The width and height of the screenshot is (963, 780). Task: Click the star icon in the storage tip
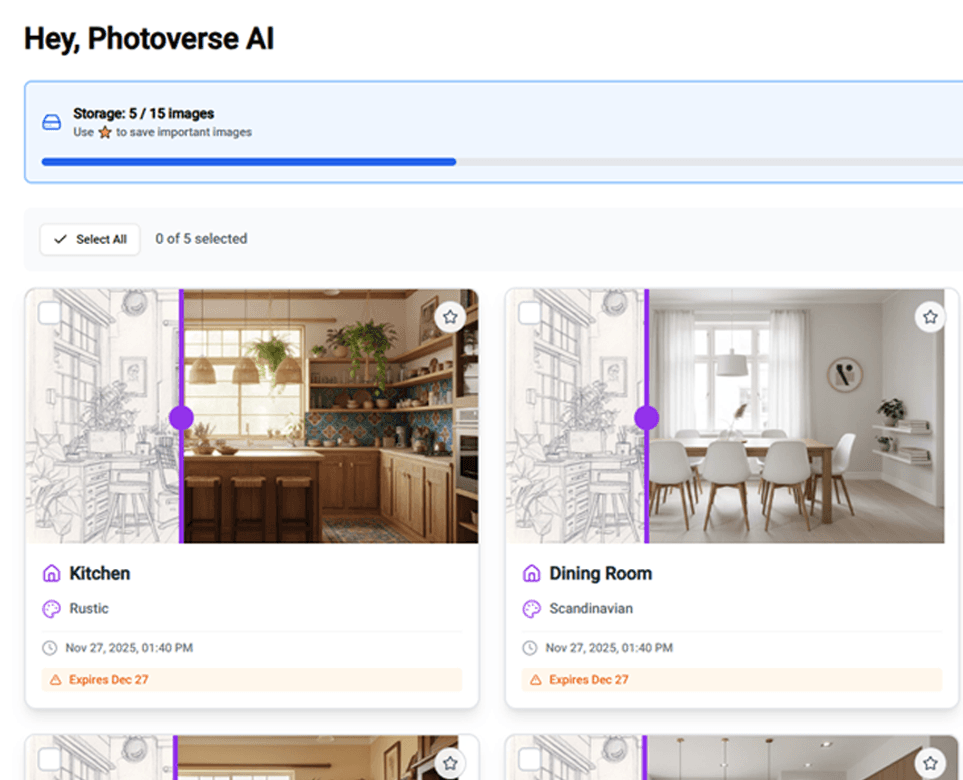[x=105, y=131]
